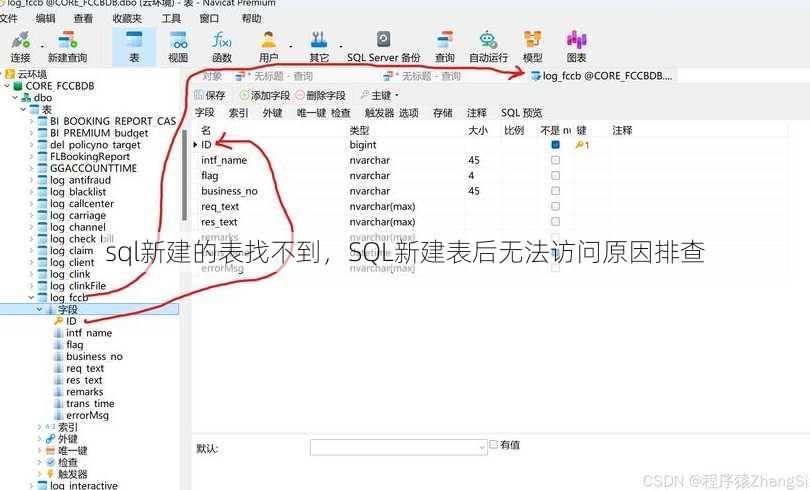Image resolution: width=810 pixels, height=490 pixels.
Task: Toggle not-null checkbox for flag field
Action: click(x=555, y=176)
